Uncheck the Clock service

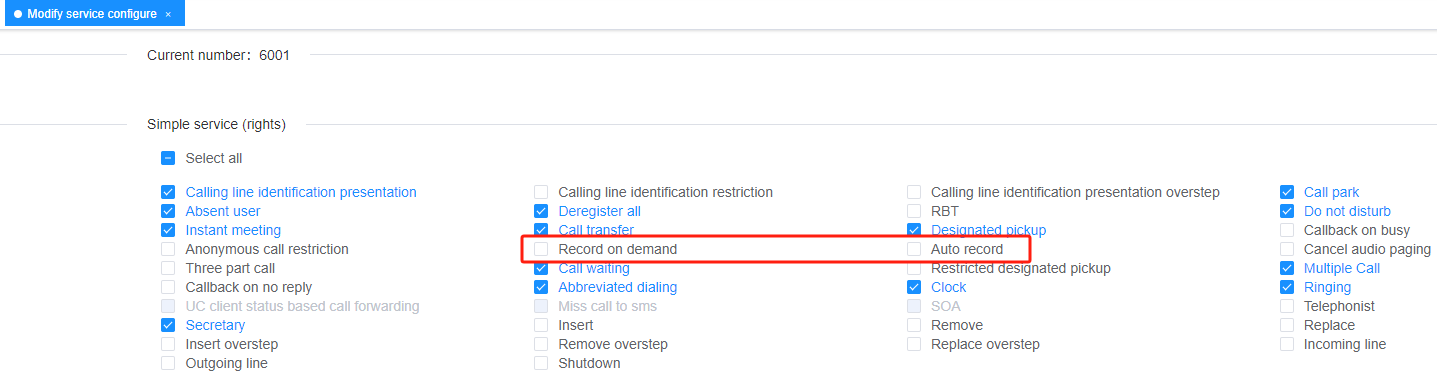[x=914, y=287]
